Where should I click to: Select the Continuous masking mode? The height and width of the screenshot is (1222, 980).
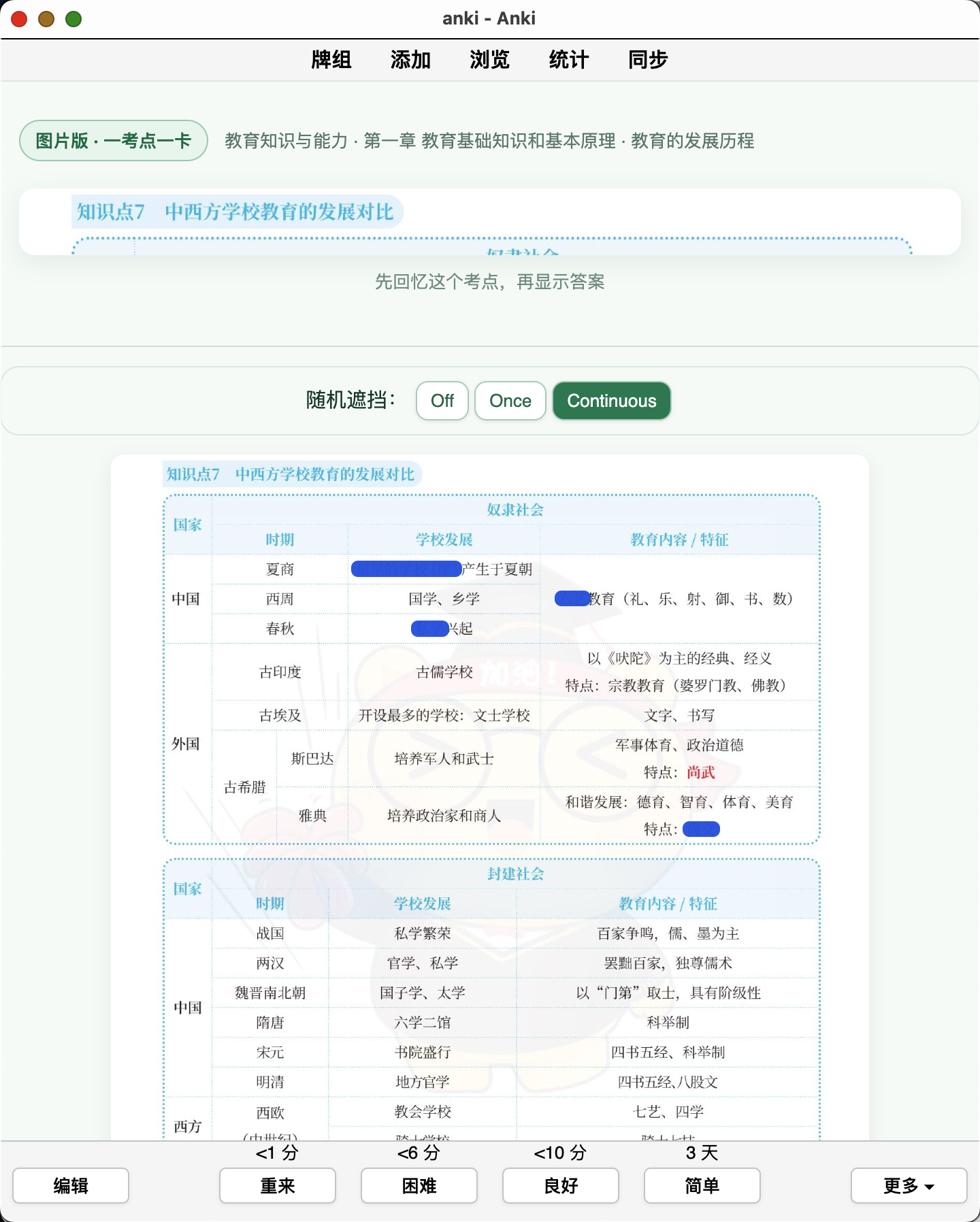(612, 401)
